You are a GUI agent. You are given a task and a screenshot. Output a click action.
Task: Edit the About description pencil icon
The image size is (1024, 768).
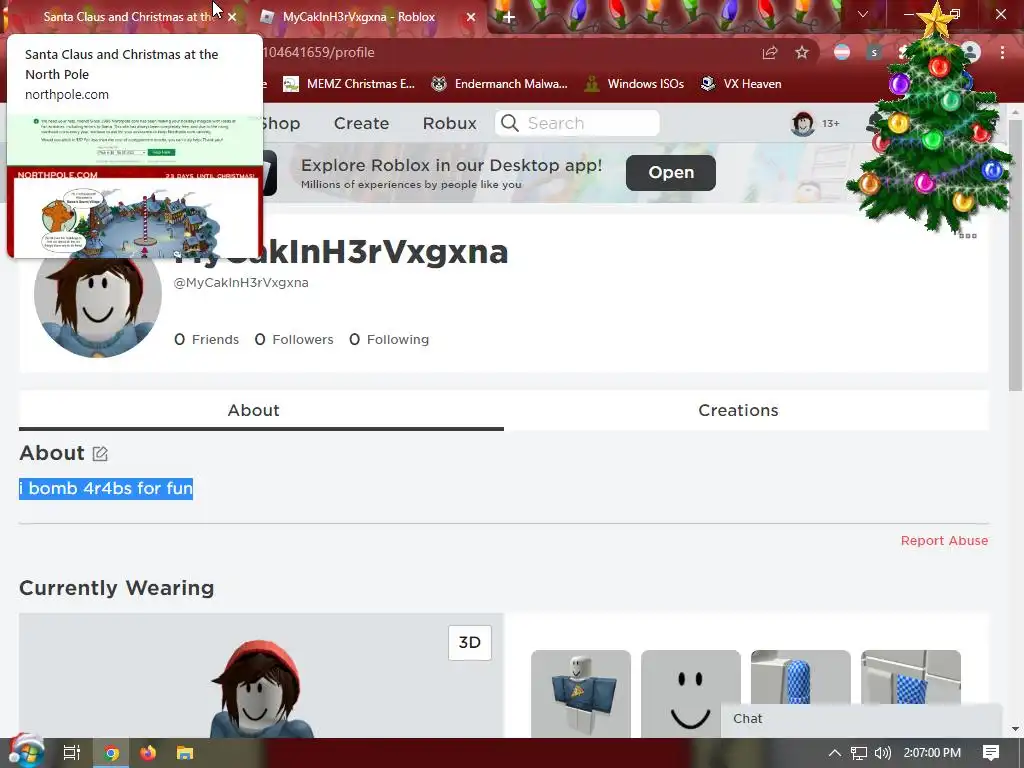point(100,453)
